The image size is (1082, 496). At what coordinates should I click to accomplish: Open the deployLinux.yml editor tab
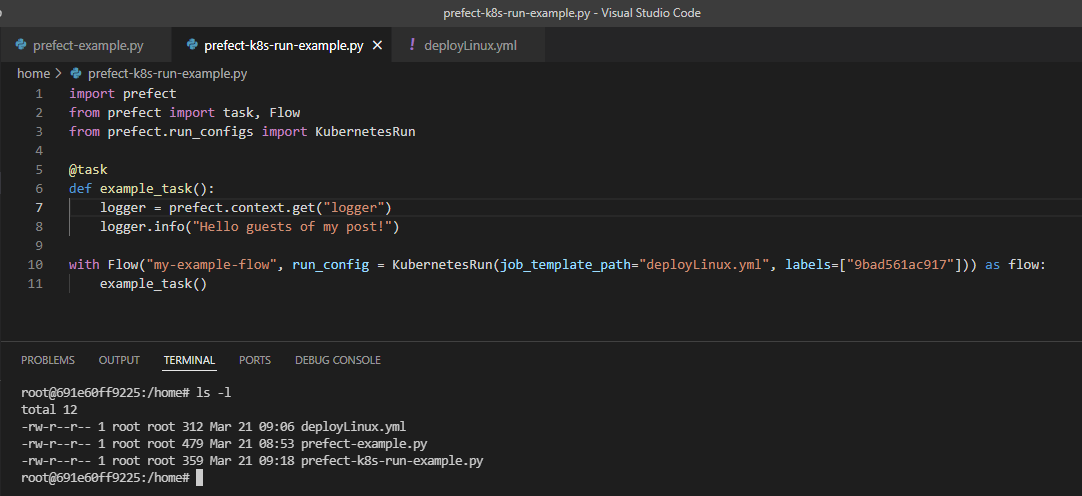click(x=468, y=46)
